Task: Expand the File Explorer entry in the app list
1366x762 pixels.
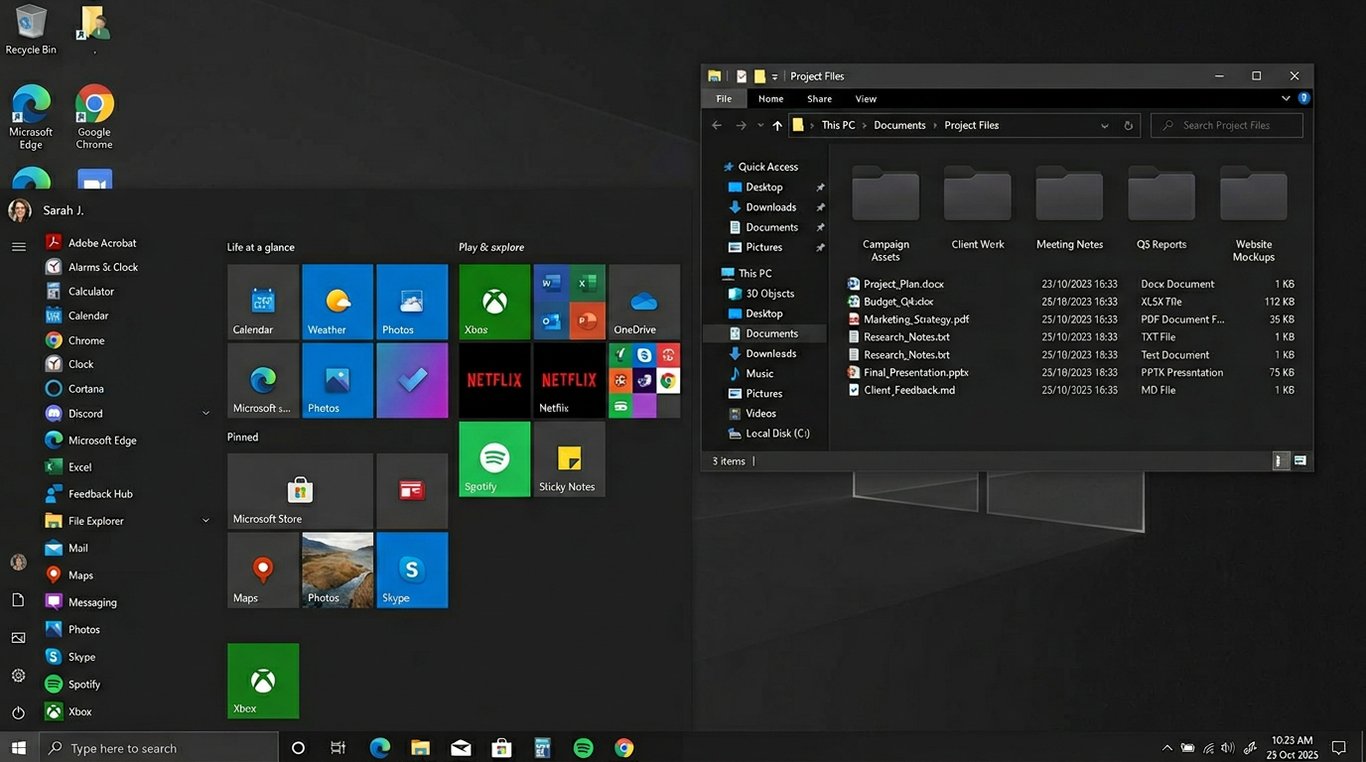Action: point(206,521)
